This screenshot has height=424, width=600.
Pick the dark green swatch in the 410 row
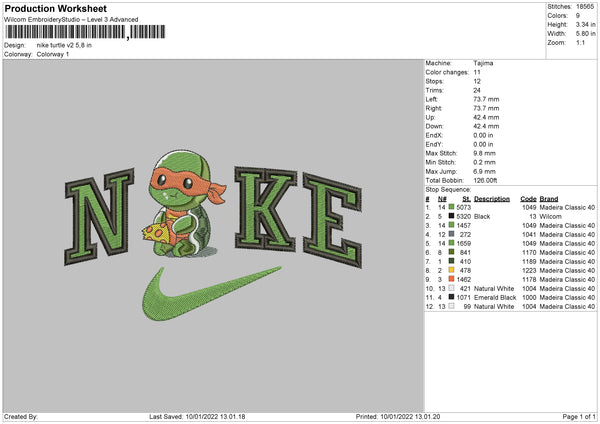click(x=452, y=261)
